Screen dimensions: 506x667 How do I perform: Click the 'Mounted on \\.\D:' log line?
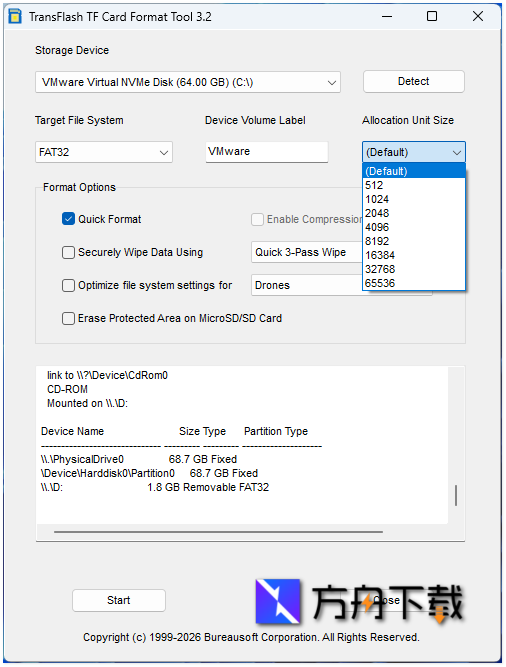coord(87,403)
